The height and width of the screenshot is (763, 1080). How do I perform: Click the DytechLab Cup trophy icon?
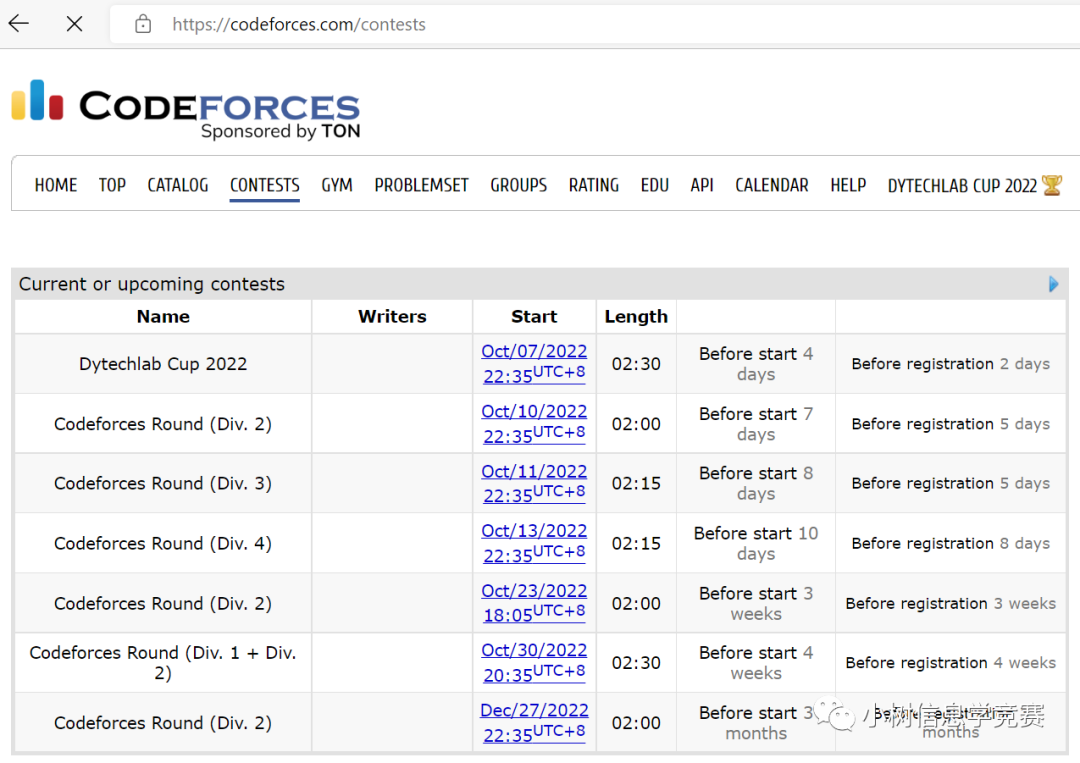(1052, 185)
